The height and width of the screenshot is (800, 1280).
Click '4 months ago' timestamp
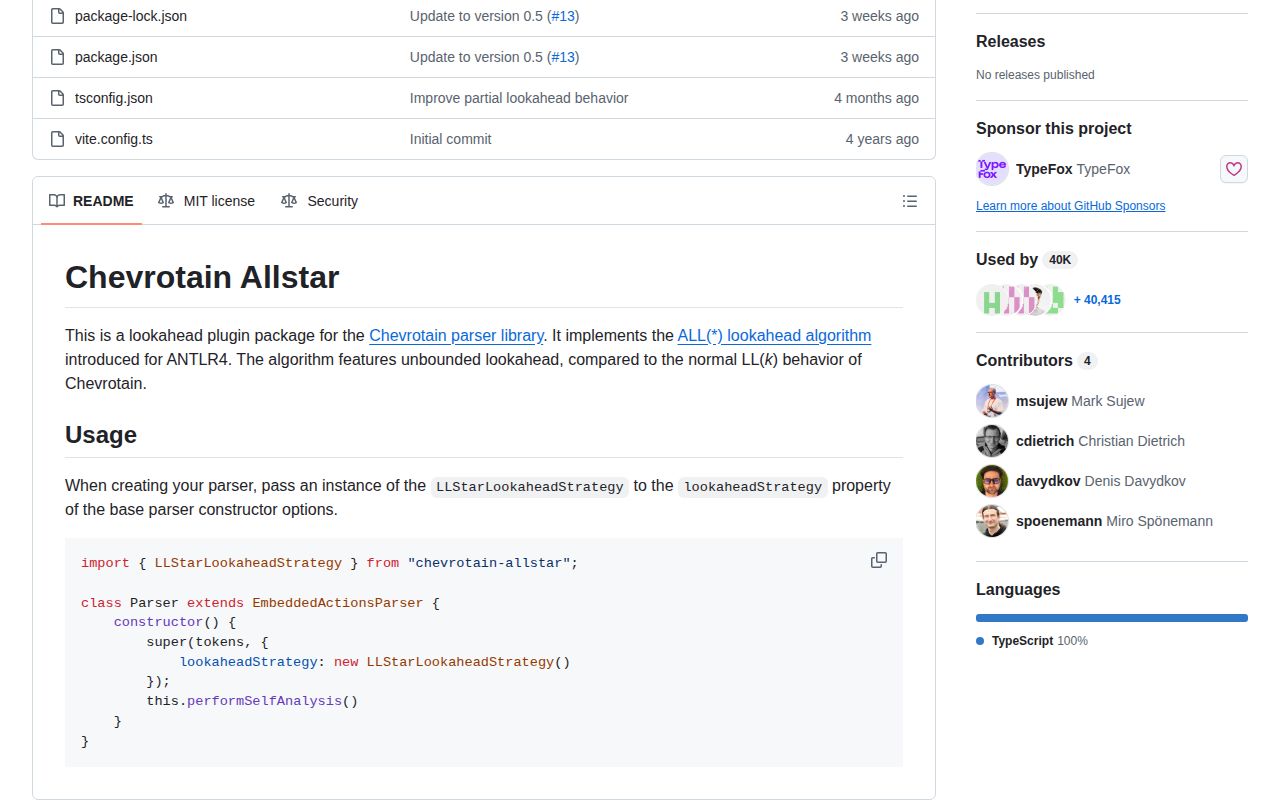pos(876,98)
